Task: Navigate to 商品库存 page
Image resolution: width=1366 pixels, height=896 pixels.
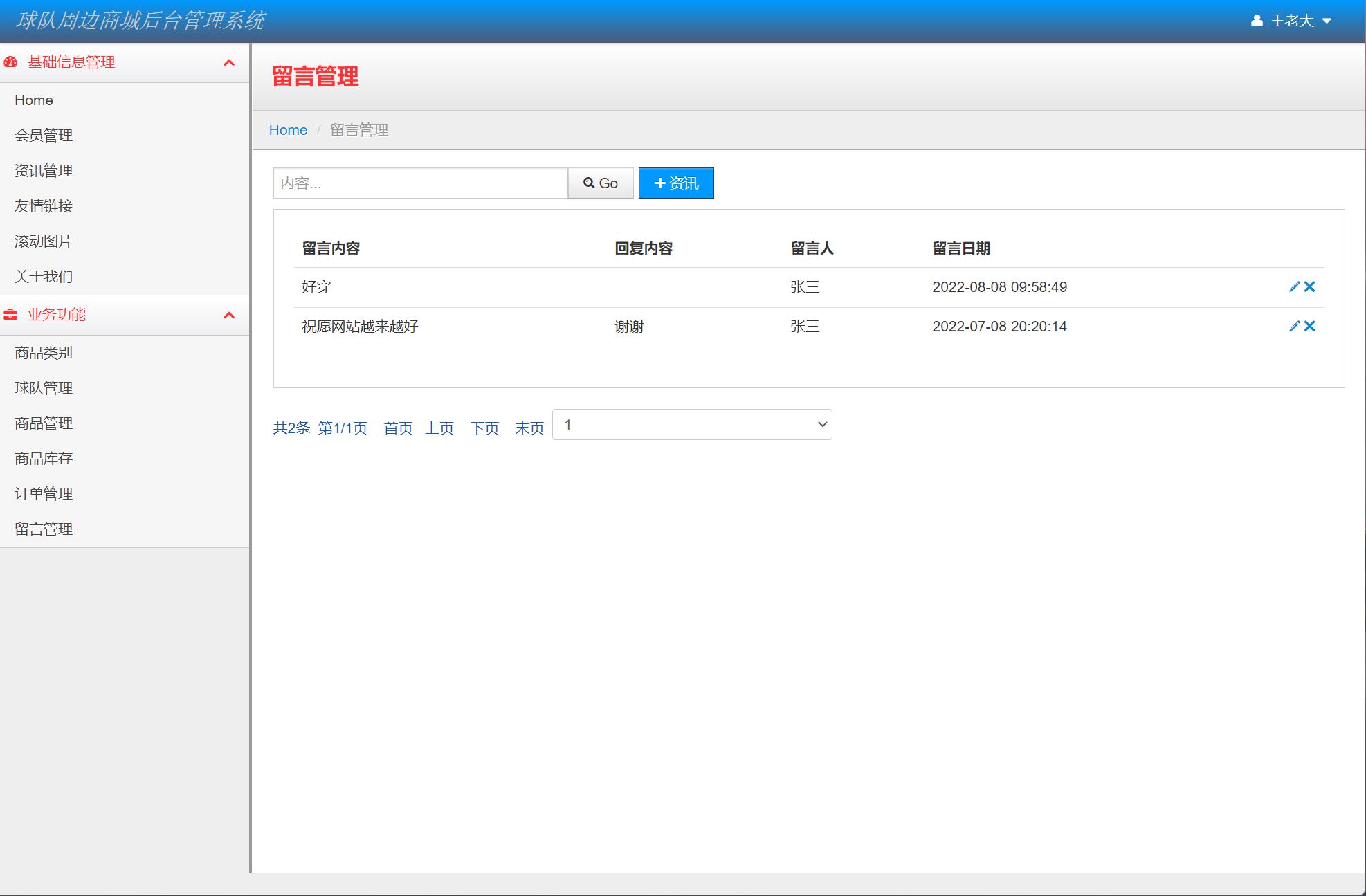Action: pyautogui.click(x=43, y=458)
